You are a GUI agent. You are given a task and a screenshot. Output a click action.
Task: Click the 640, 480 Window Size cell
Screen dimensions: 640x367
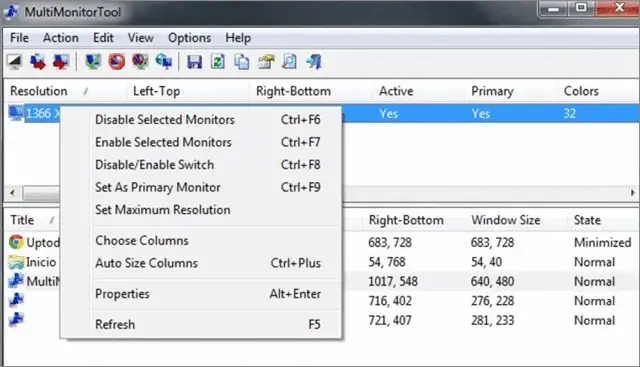pyautogui.click(x=492, y=281)
